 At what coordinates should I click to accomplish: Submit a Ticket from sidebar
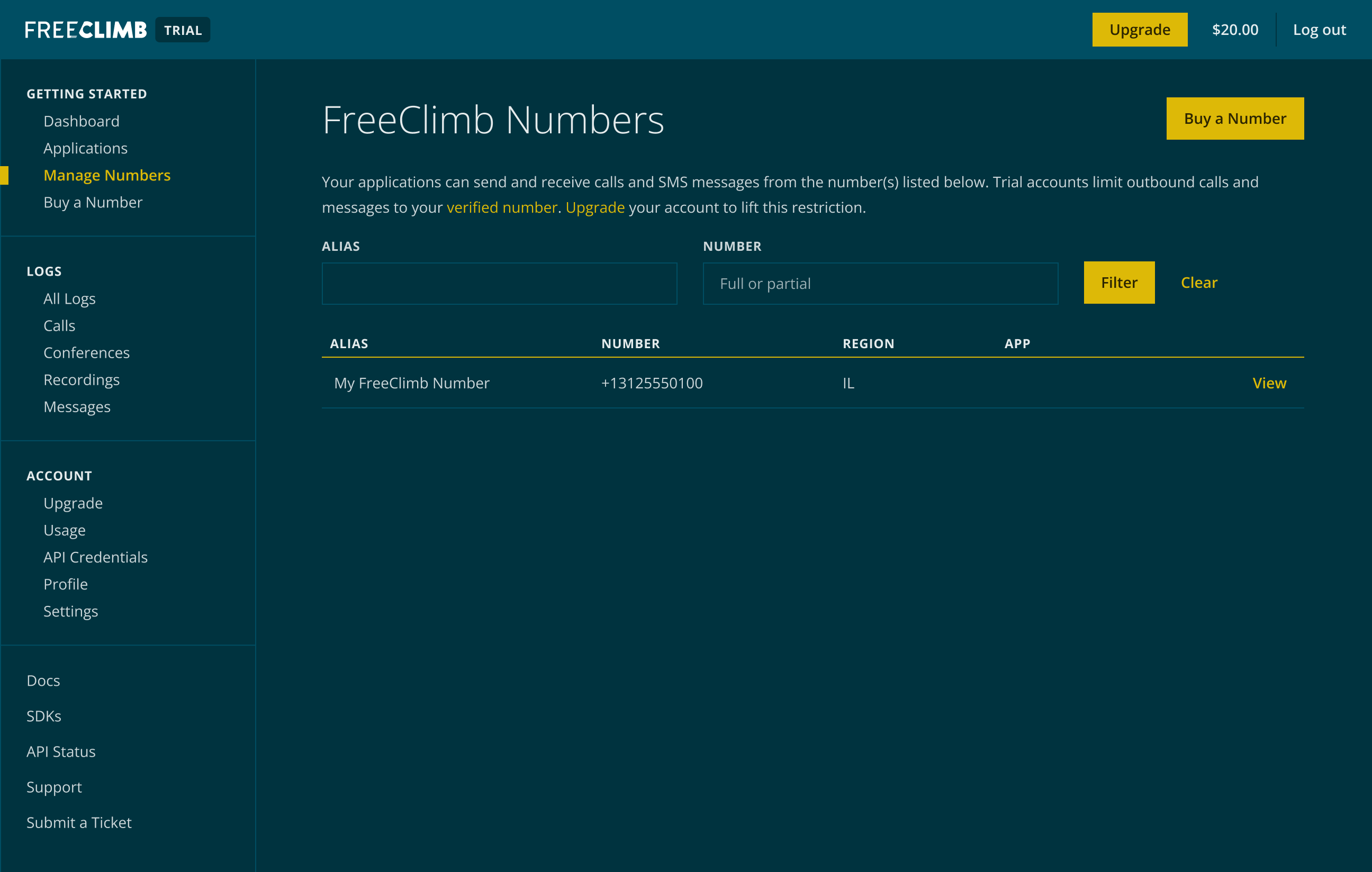pyautogui.click(x=79, y=822)
